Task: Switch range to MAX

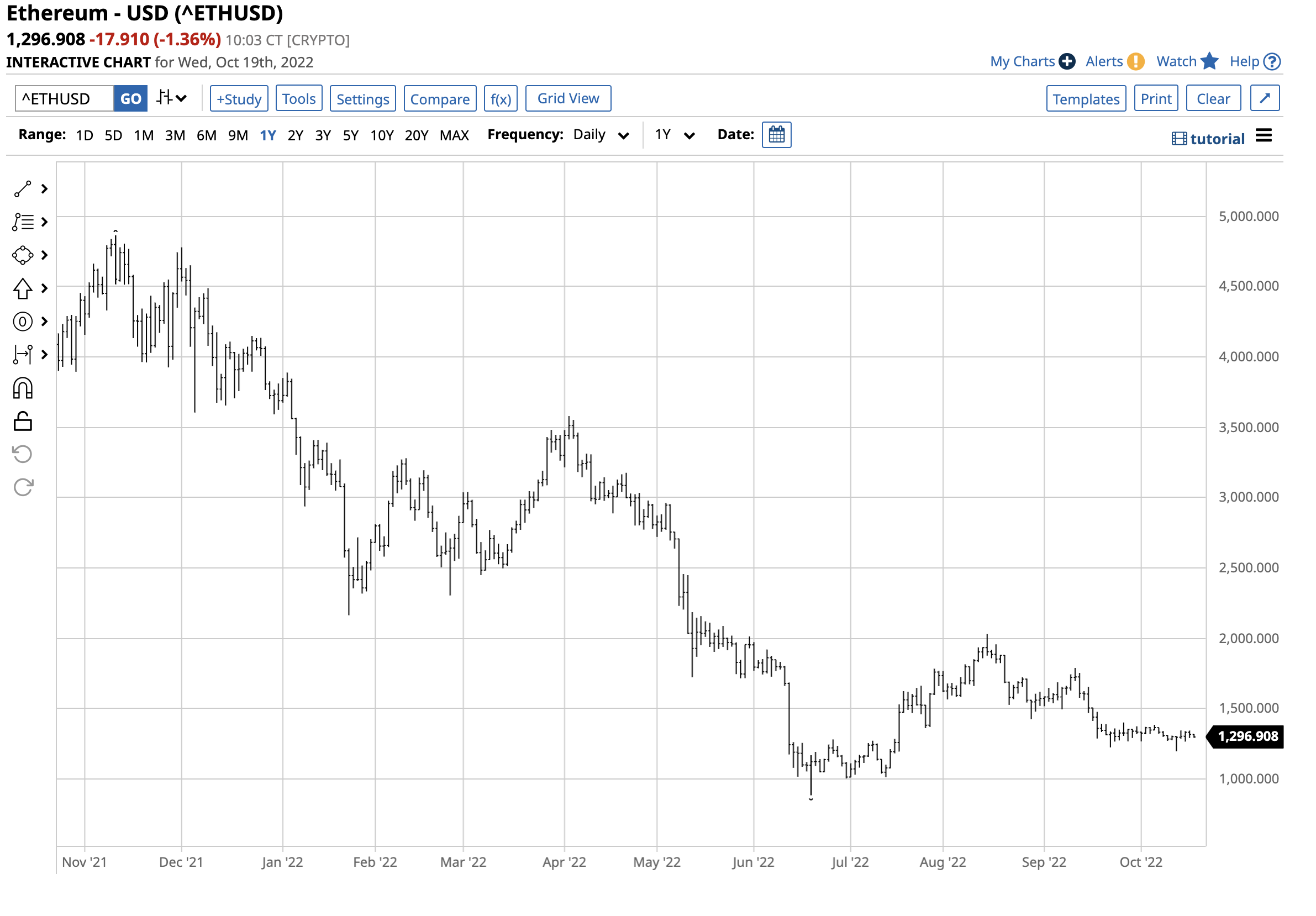Action: (x=455, y=136)
